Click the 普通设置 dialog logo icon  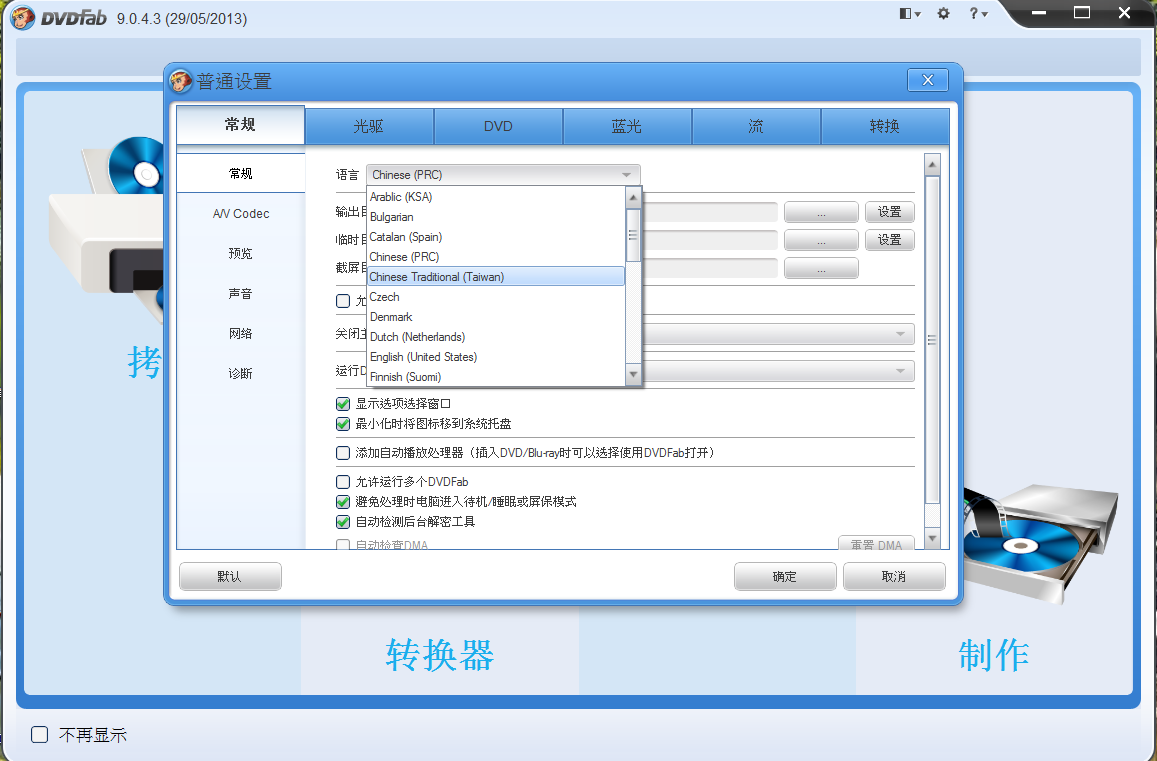point(181,80)
